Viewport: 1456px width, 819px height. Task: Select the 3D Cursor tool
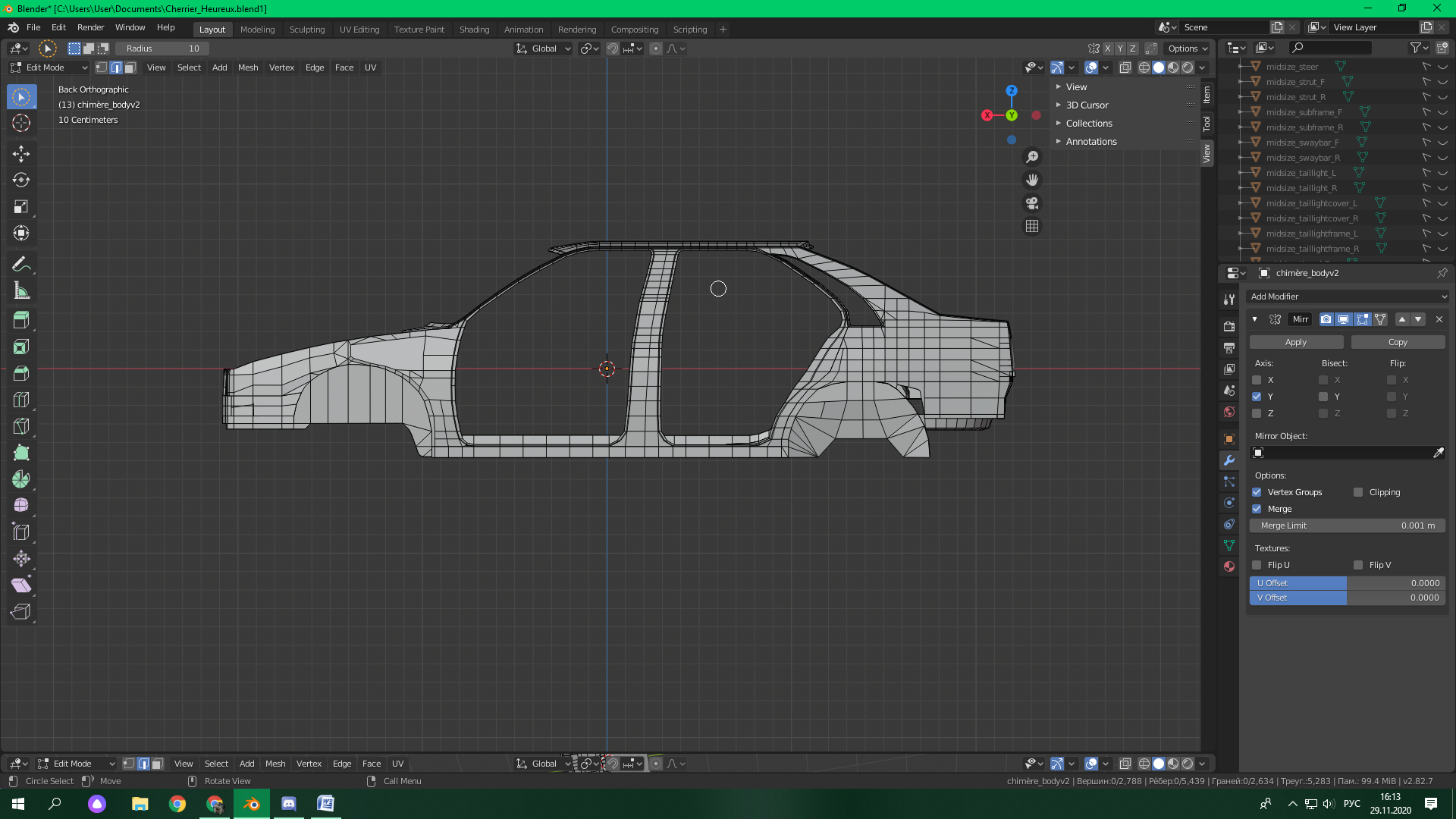click(x=21, y=123)
